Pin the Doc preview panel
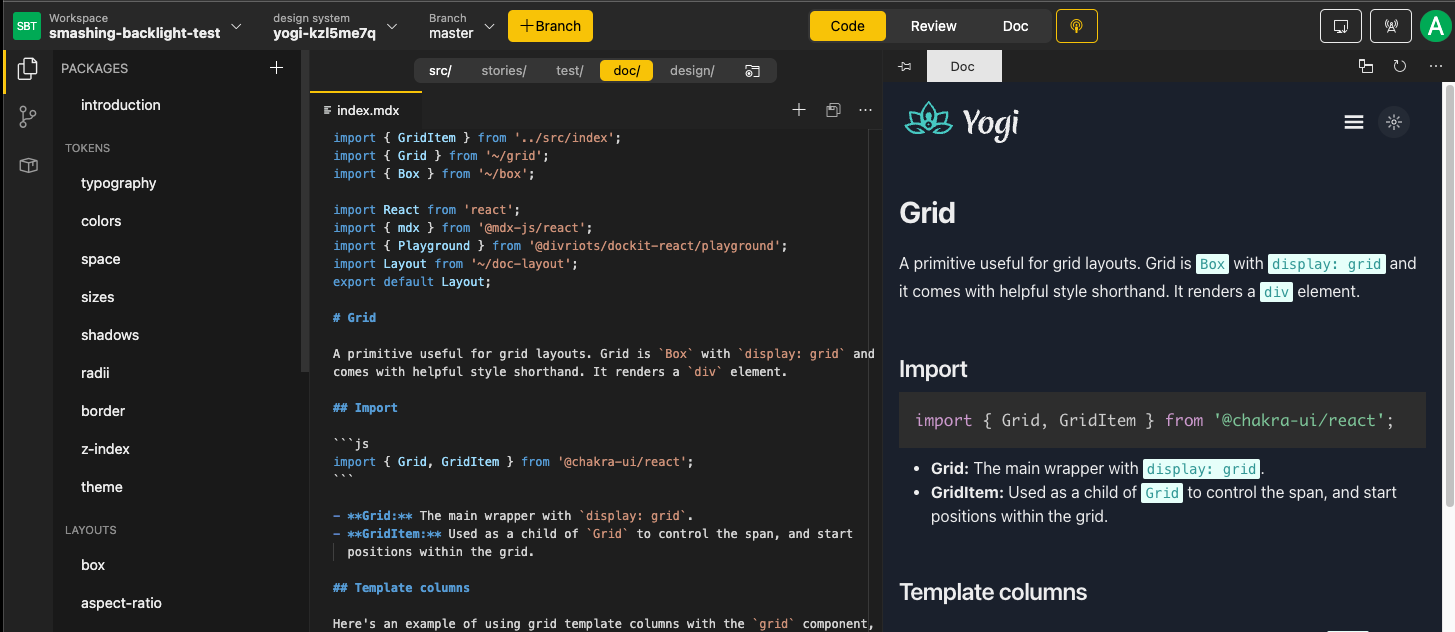The height and width of the screenshot is (632, 1455). [x=905, y=67]
